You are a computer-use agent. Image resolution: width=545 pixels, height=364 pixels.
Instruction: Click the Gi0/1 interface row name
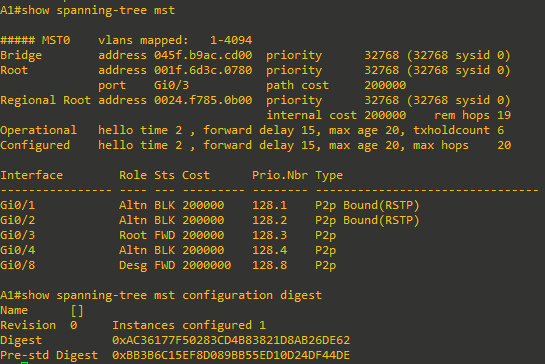[x=18, y=205]
